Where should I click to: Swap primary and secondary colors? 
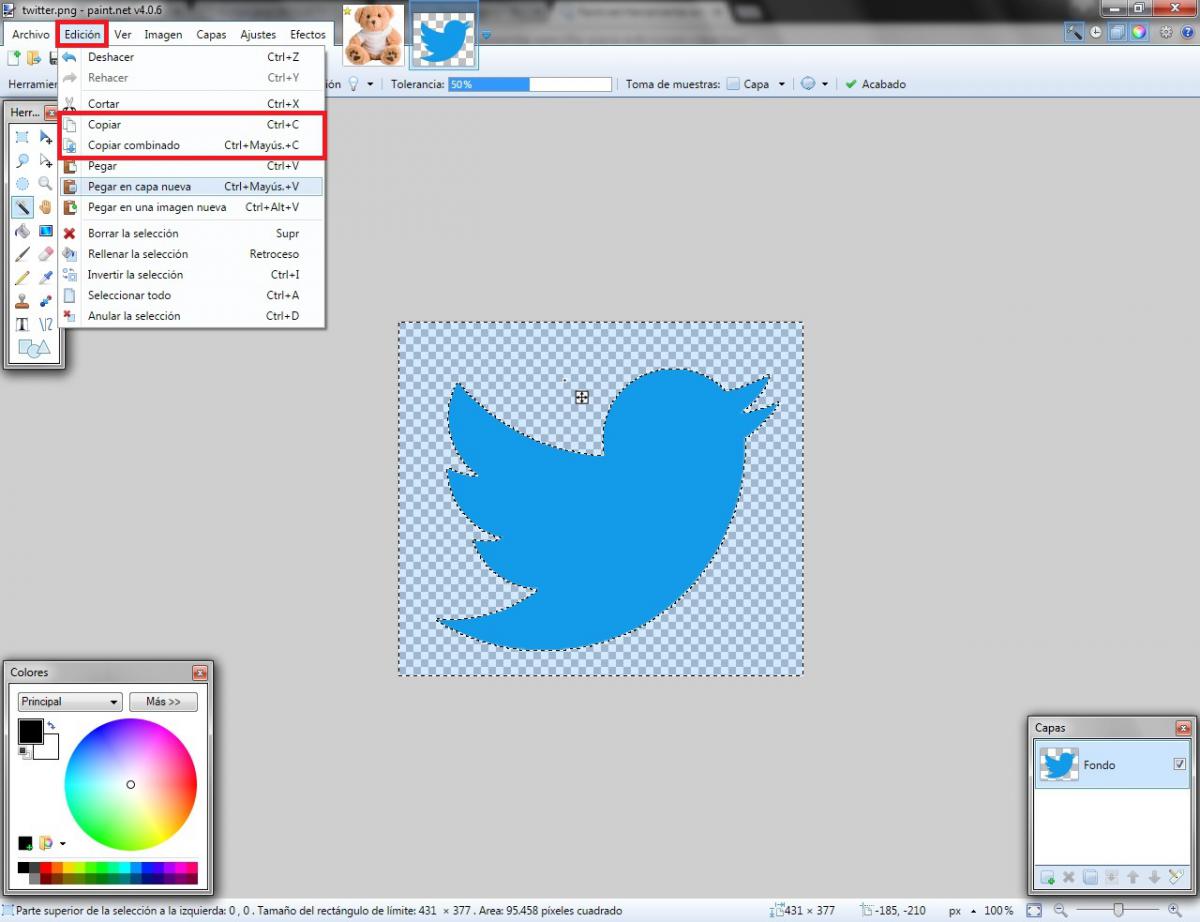tap(51, 725)
